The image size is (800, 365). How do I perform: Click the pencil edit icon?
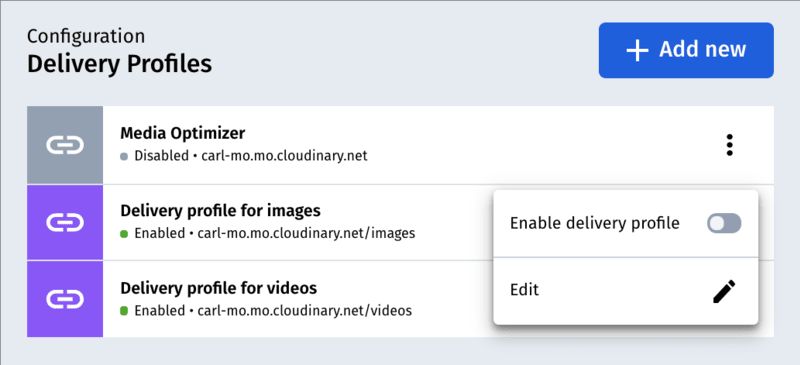[x=724, y=291]
